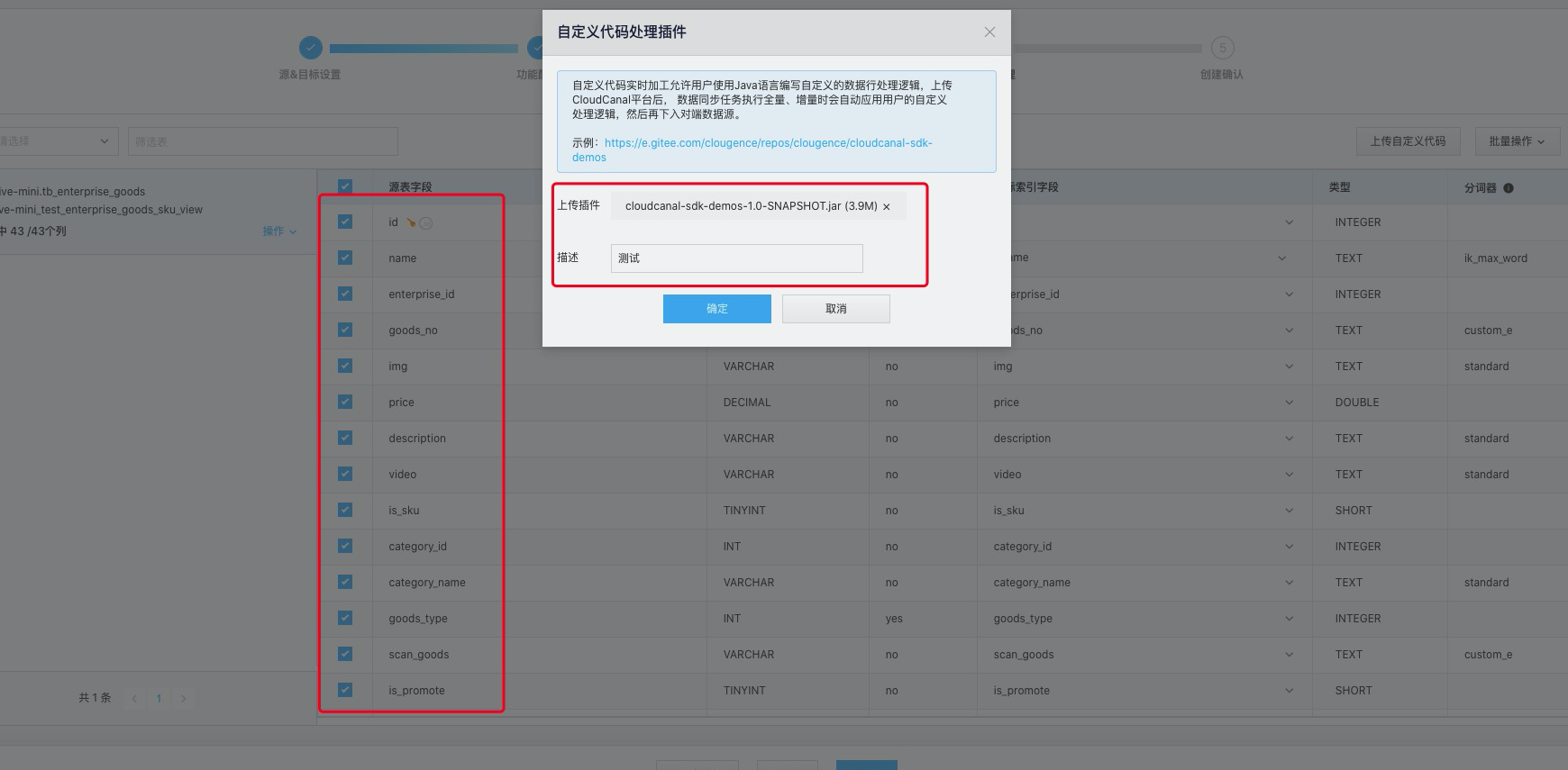Uncheck the id field checkbox
1568x770 pixels.
point(345,222)
